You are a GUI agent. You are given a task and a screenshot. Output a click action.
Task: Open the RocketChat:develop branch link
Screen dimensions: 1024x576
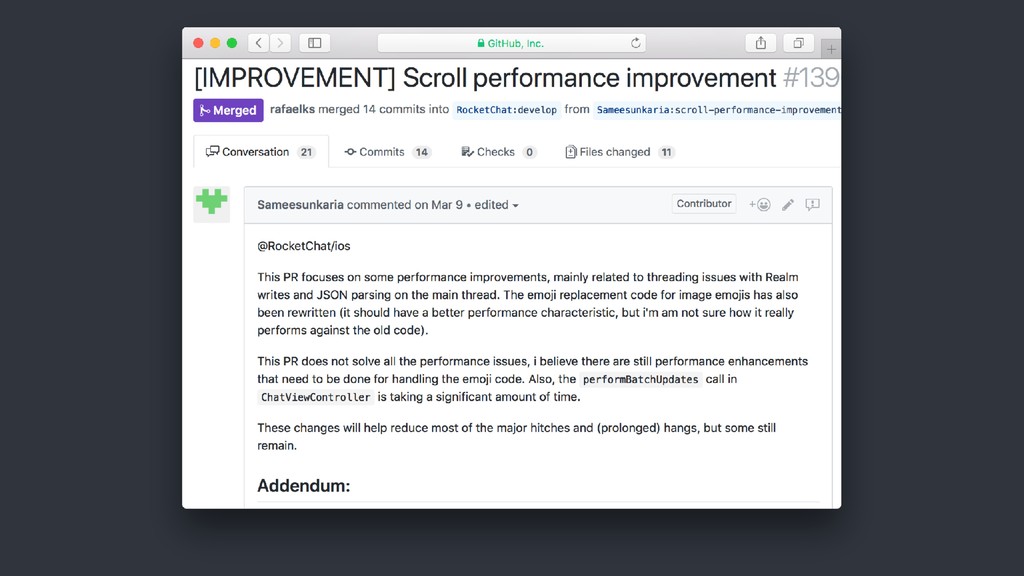coord(506,110)
